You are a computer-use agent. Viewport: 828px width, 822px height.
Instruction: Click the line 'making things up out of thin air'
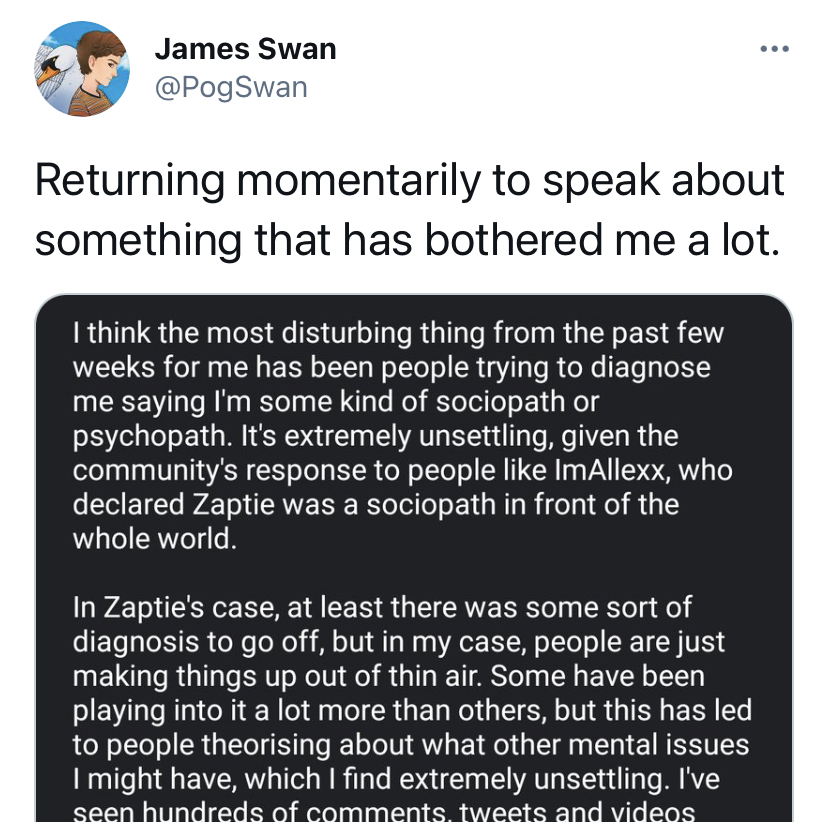pyautogui.click(x=388, y=676)
